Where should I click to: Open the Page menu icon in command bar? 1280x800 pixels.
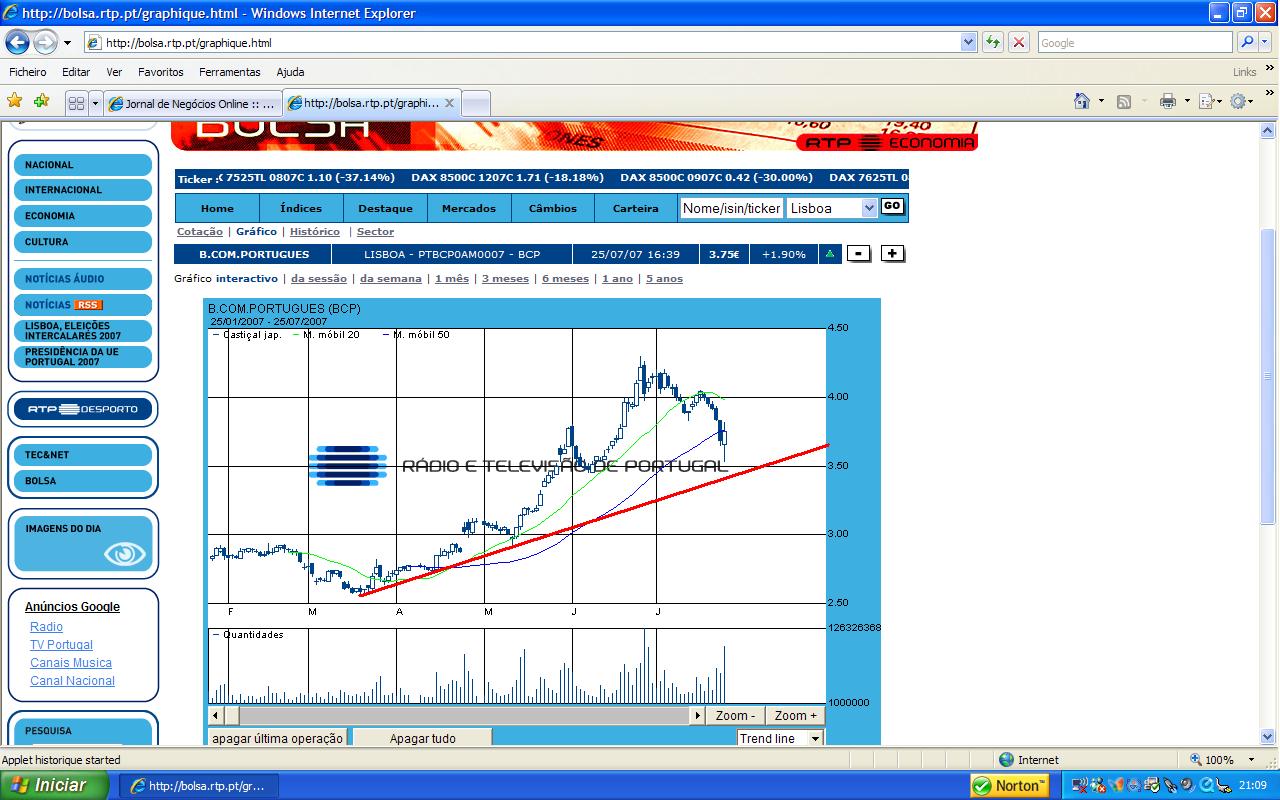coord(1207,101)
